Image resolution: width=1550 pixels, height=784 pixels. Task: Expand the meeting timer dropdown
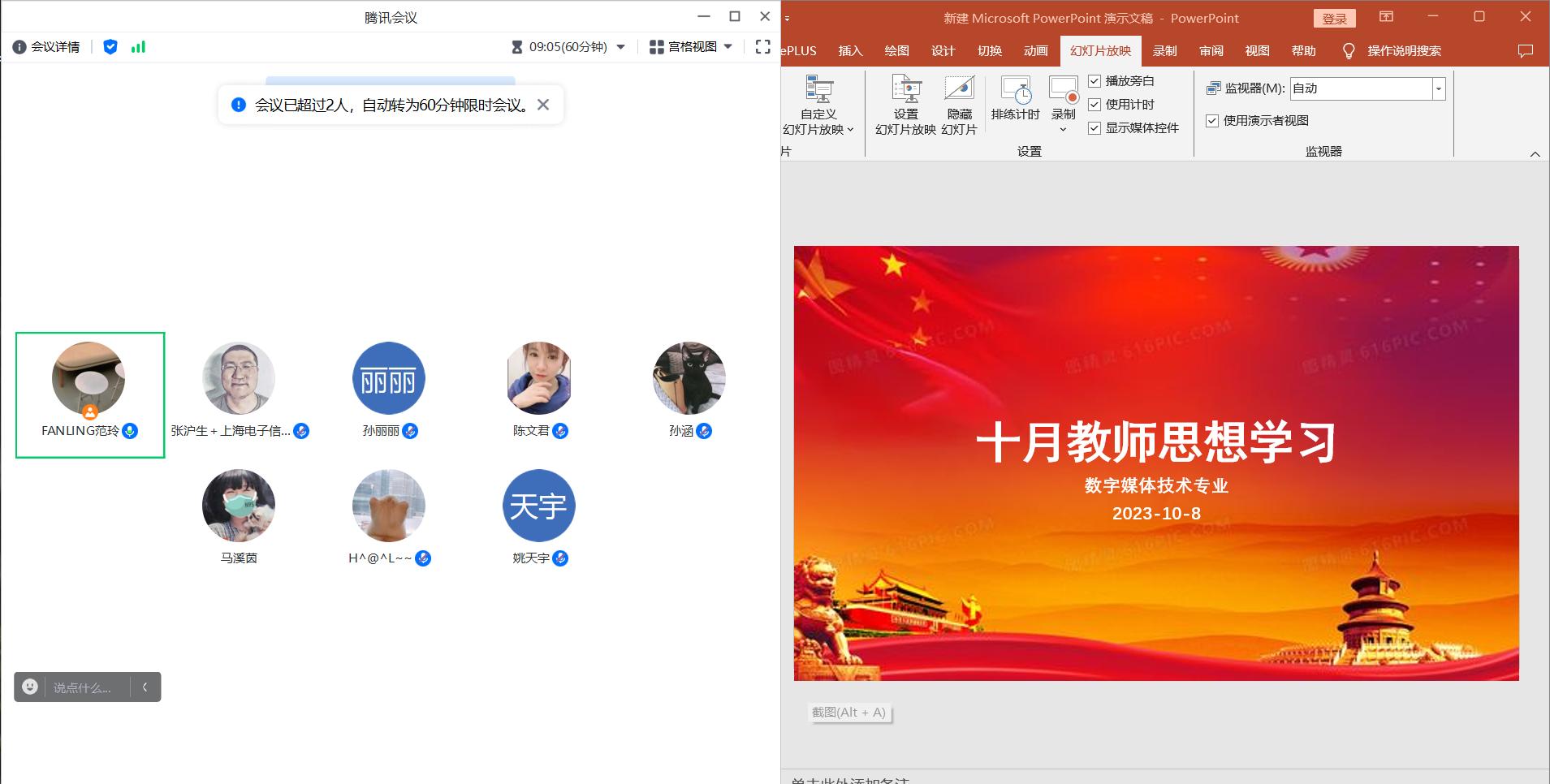[621, 47]
